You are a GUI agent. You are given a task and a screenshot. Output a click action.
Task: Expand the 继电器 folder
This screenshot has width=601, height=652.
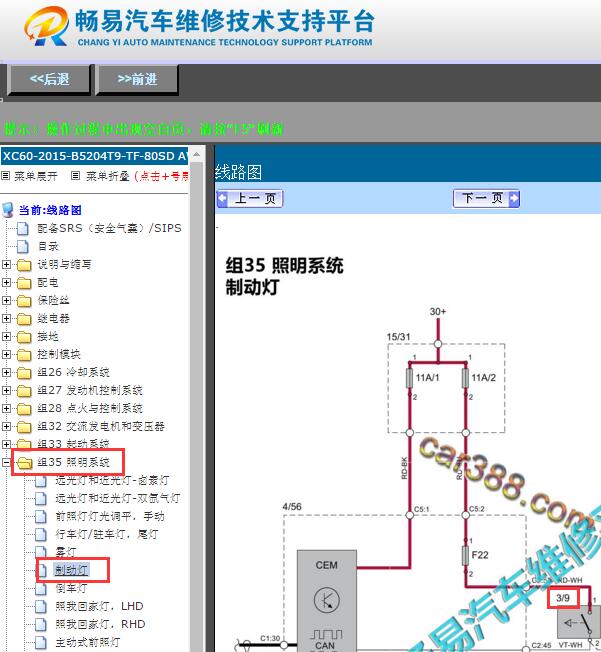pyautogui.click(x=6, y=319)
